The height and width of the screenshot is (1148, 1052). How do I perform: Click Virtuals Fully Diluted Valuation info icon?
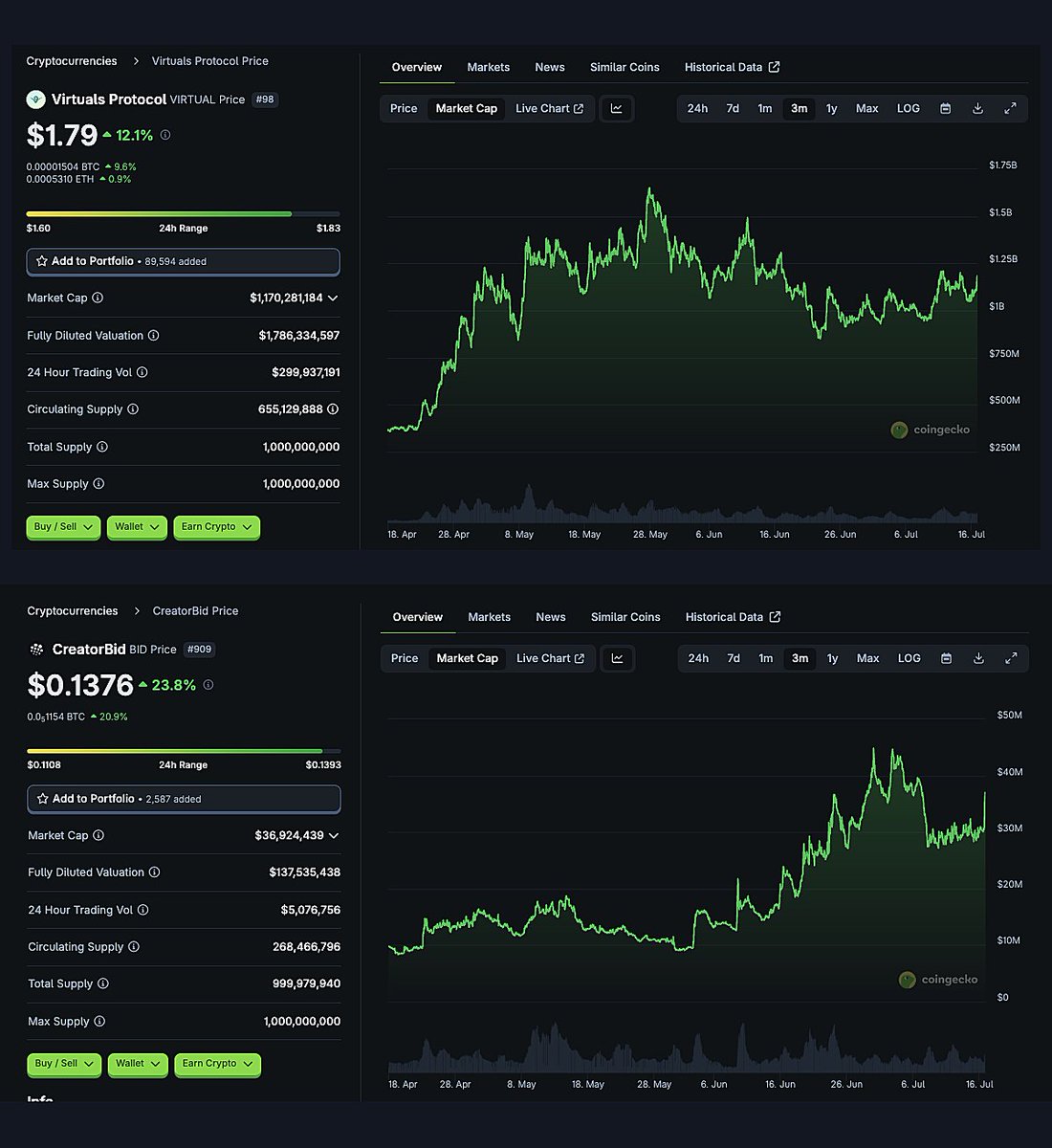coord(154,336)
